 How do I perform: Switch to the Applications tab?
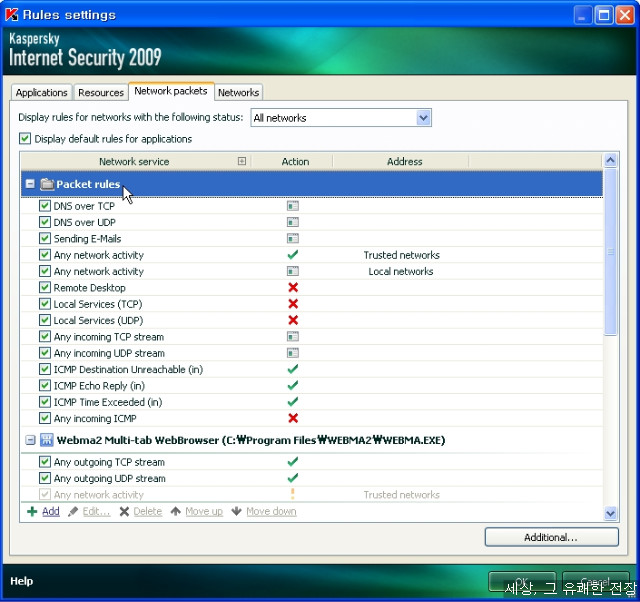coord(42,93)
